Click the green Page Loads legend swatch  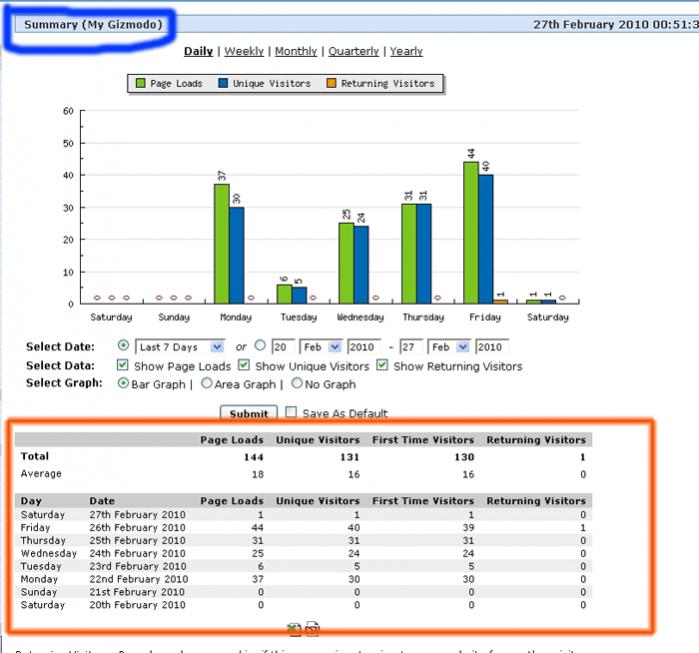click(x=140, y=83)
